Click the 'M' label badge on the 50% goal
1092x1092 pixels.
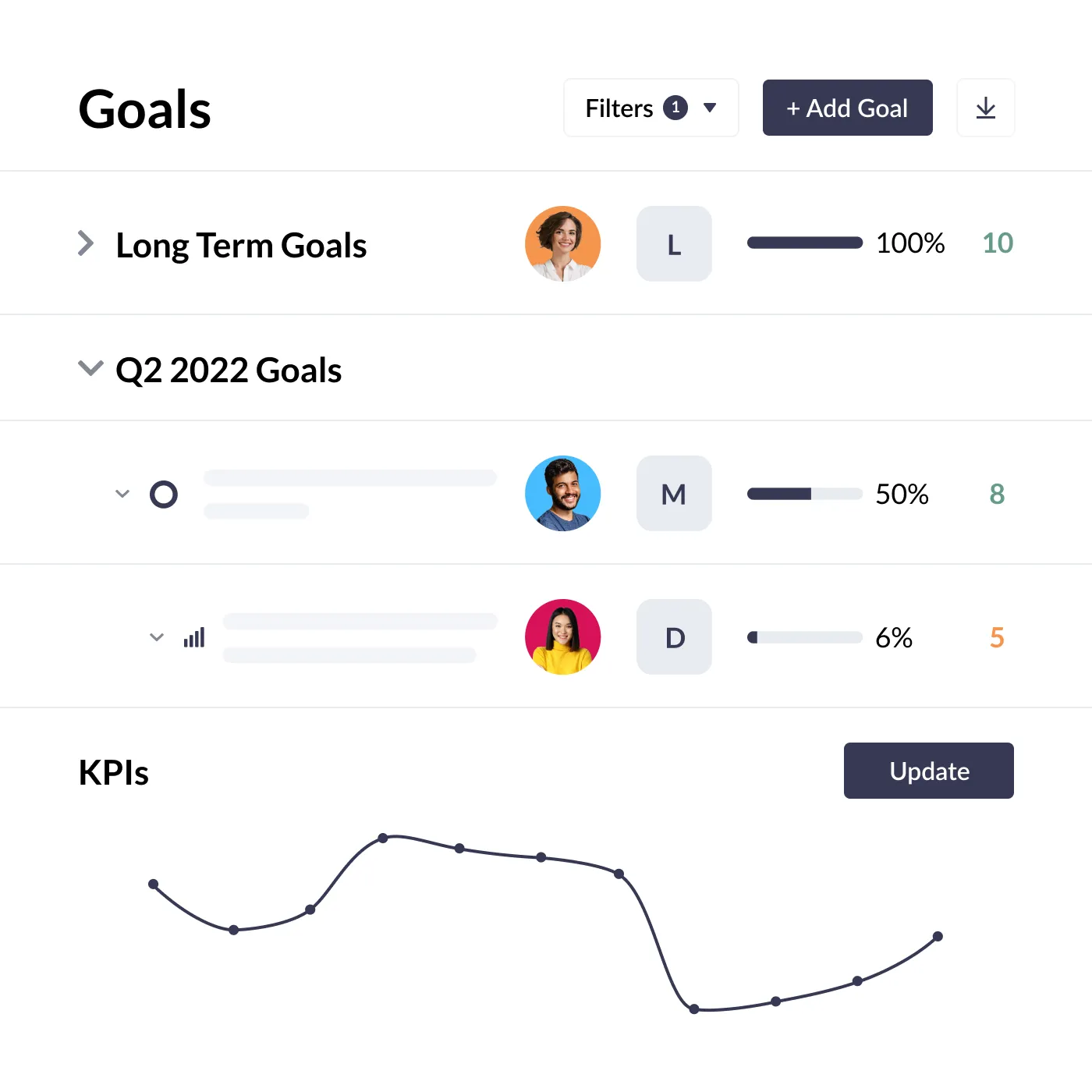[x=673, y=494]
